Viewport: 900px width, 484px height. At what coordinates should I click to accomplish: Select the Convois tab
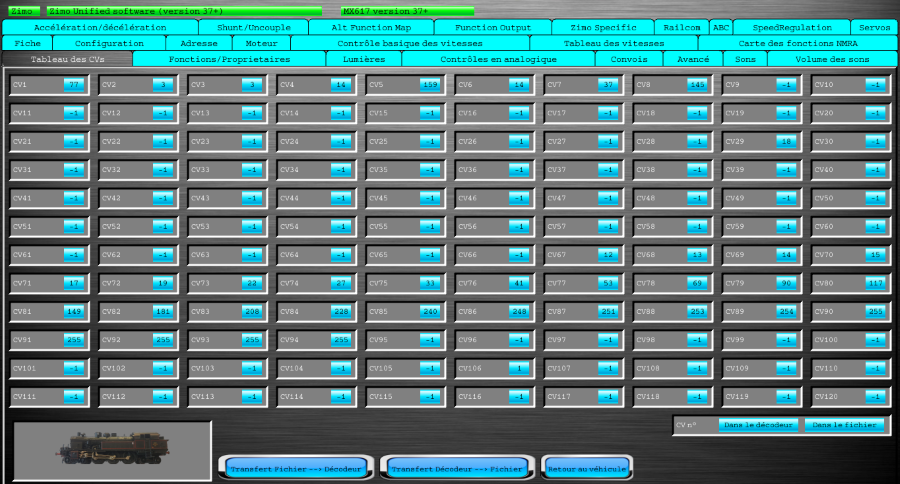629,59
